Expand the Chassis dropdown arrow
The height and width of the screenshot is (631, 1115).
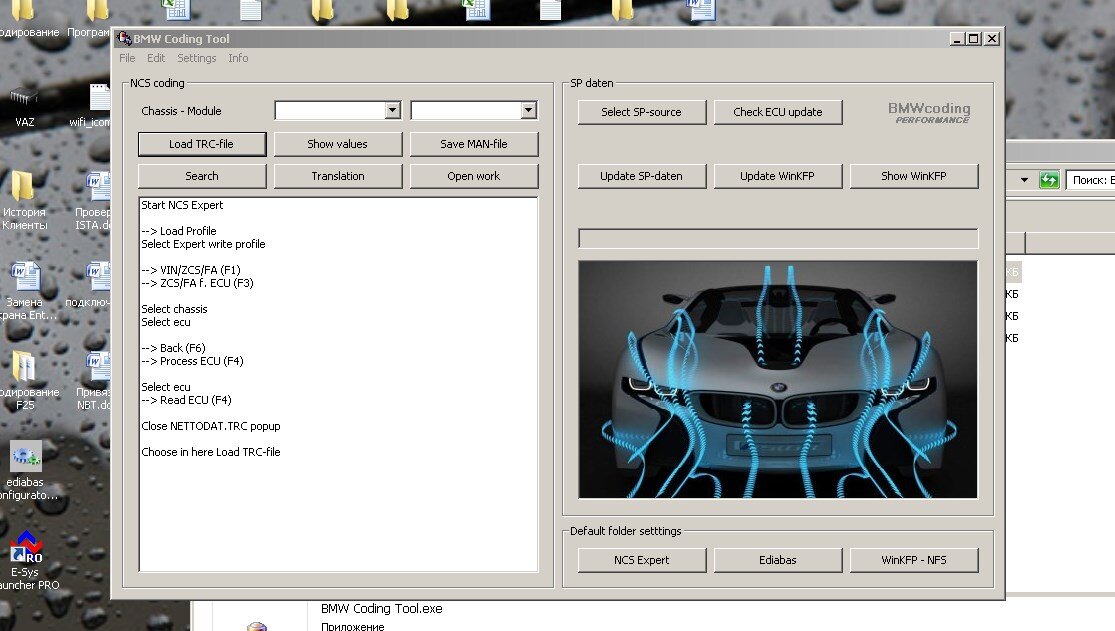pyautogui.click(x=393, y=110)
